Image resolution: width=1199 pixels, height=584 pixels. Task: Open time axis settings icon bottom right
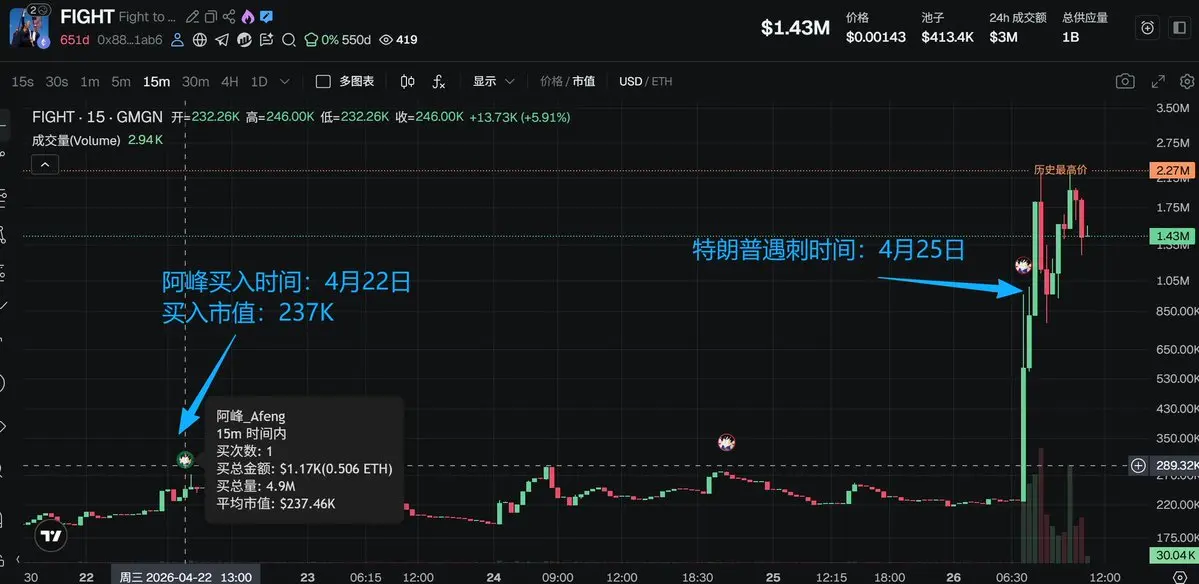[x=1179, y=577]
